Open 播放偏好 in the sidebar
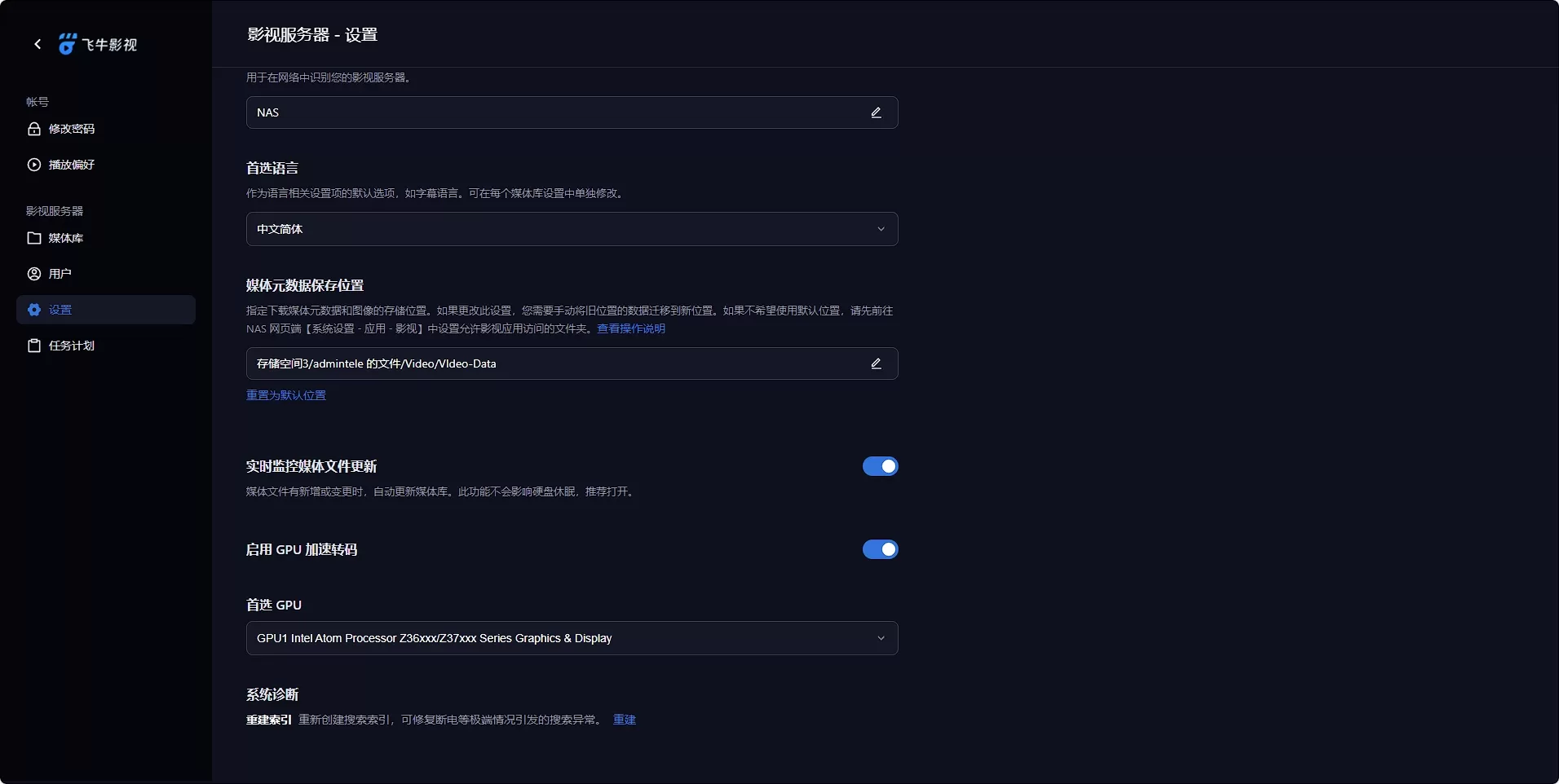The height and width of the screenshot is (784, 1559). pos(106,165)
